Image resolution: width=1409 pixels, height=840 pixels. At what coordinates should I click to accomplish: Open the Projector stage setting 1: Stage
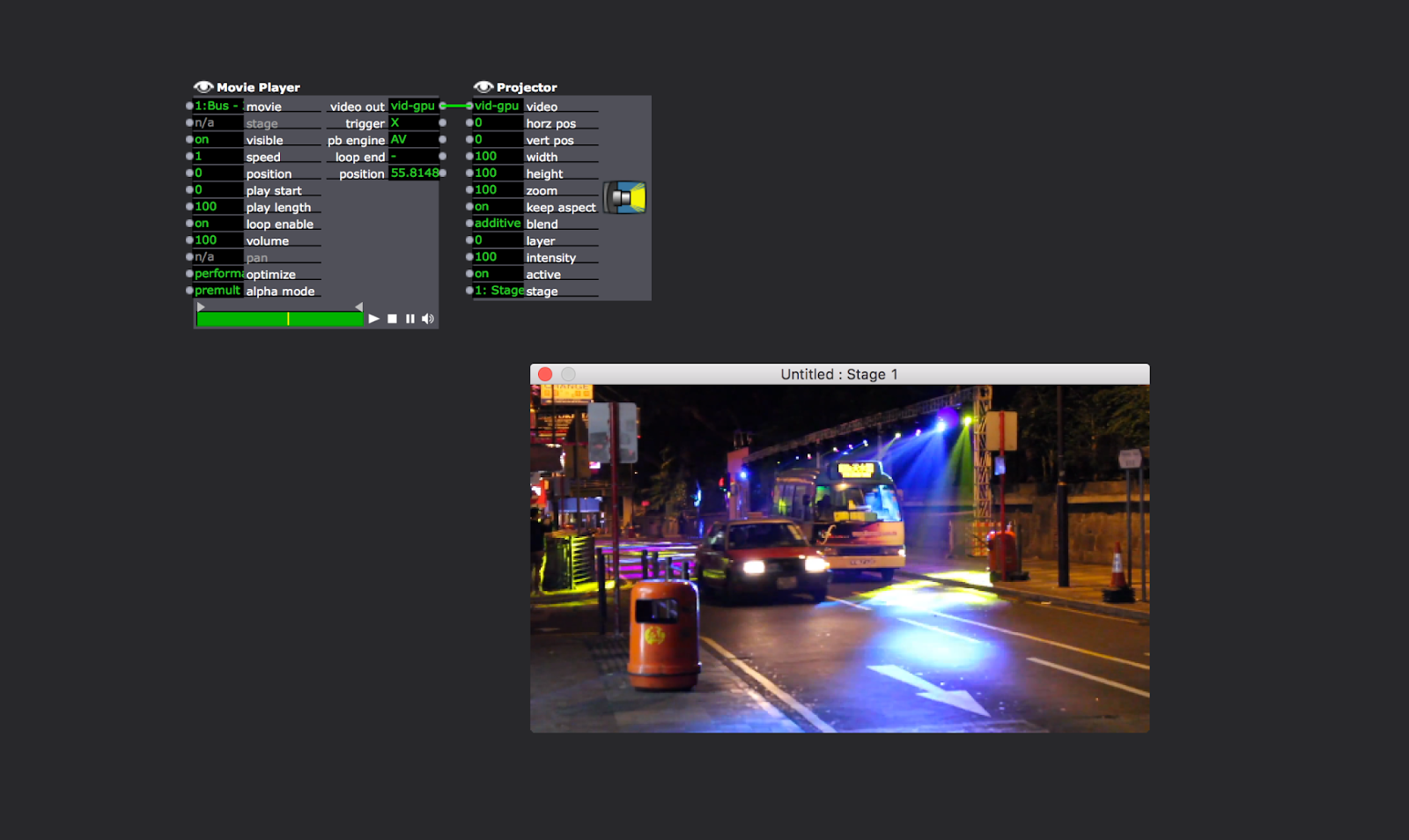coord(498,290)
